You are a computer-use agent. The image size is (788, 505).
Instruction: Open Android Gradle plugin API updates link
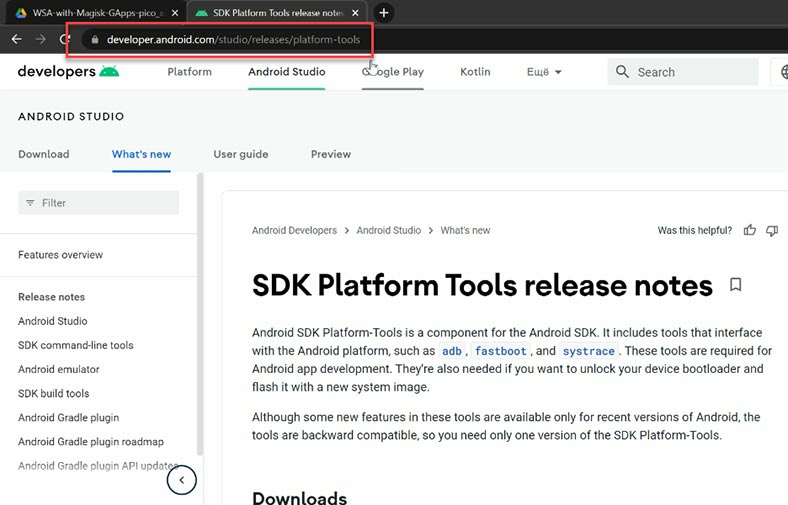pyautogui.click(x=98, y=466)
